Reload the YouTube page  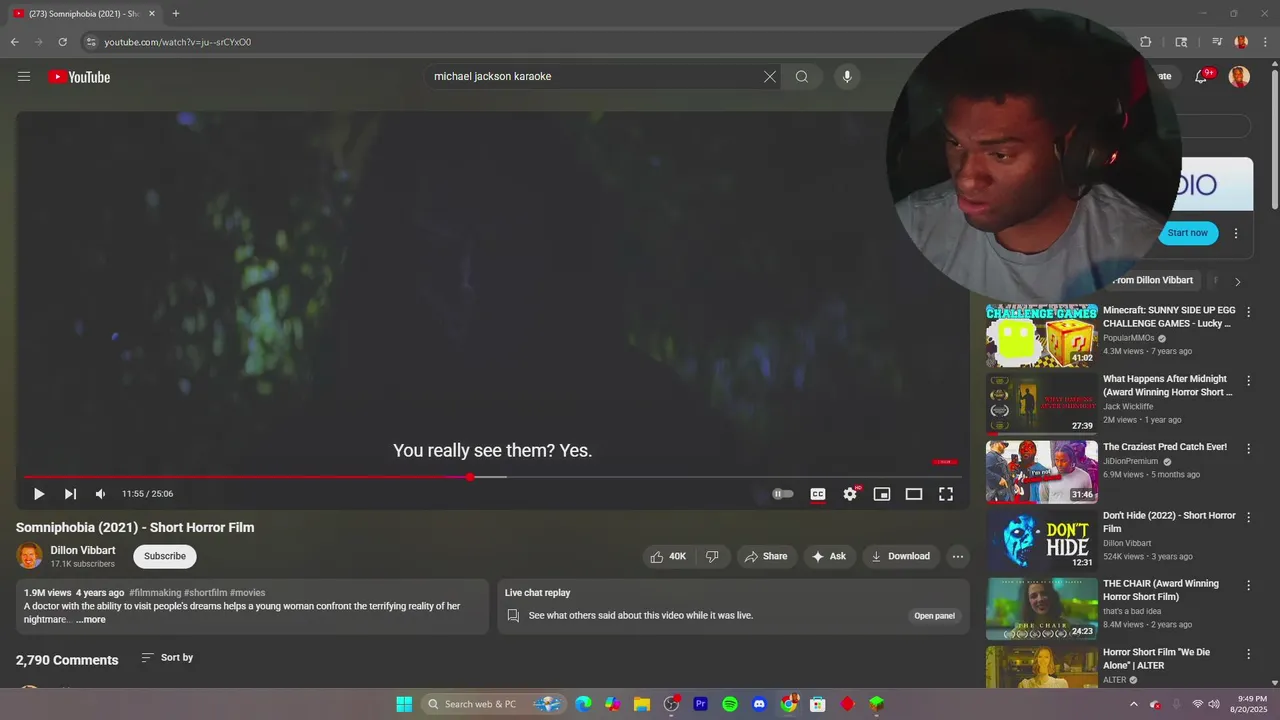pos(62,42)
